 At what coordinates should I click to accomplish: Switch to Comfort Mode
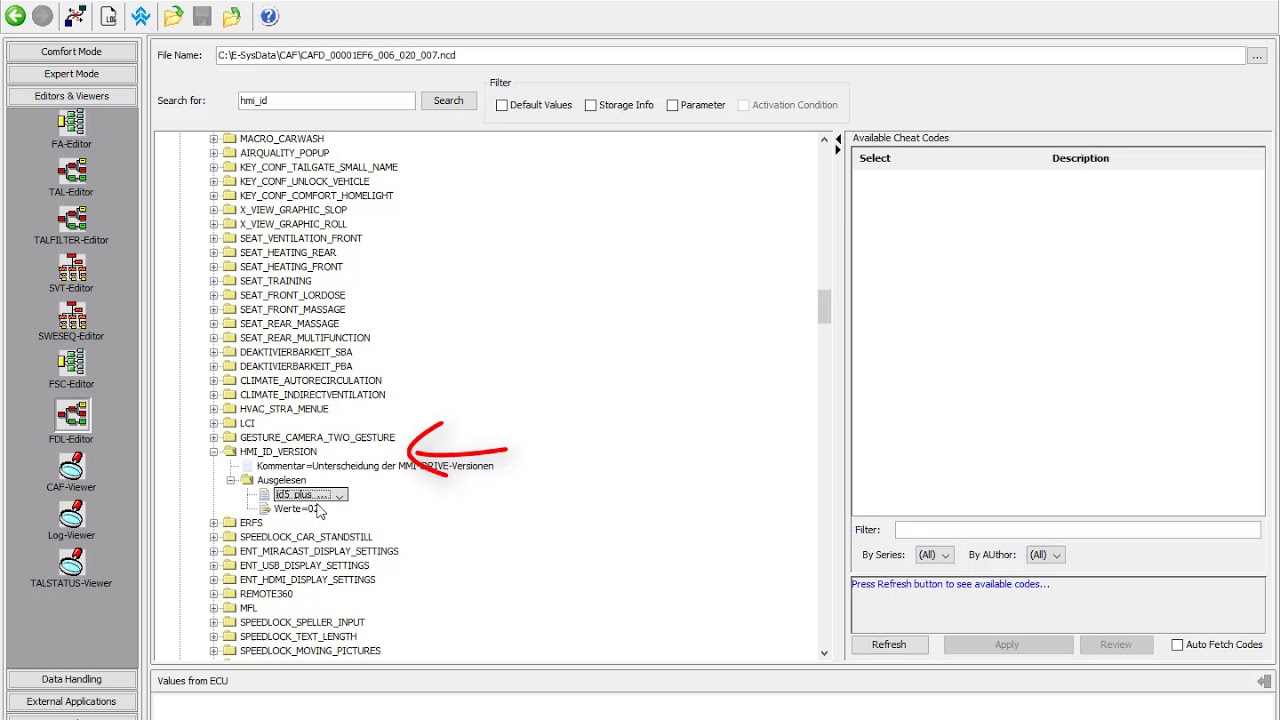72,52
